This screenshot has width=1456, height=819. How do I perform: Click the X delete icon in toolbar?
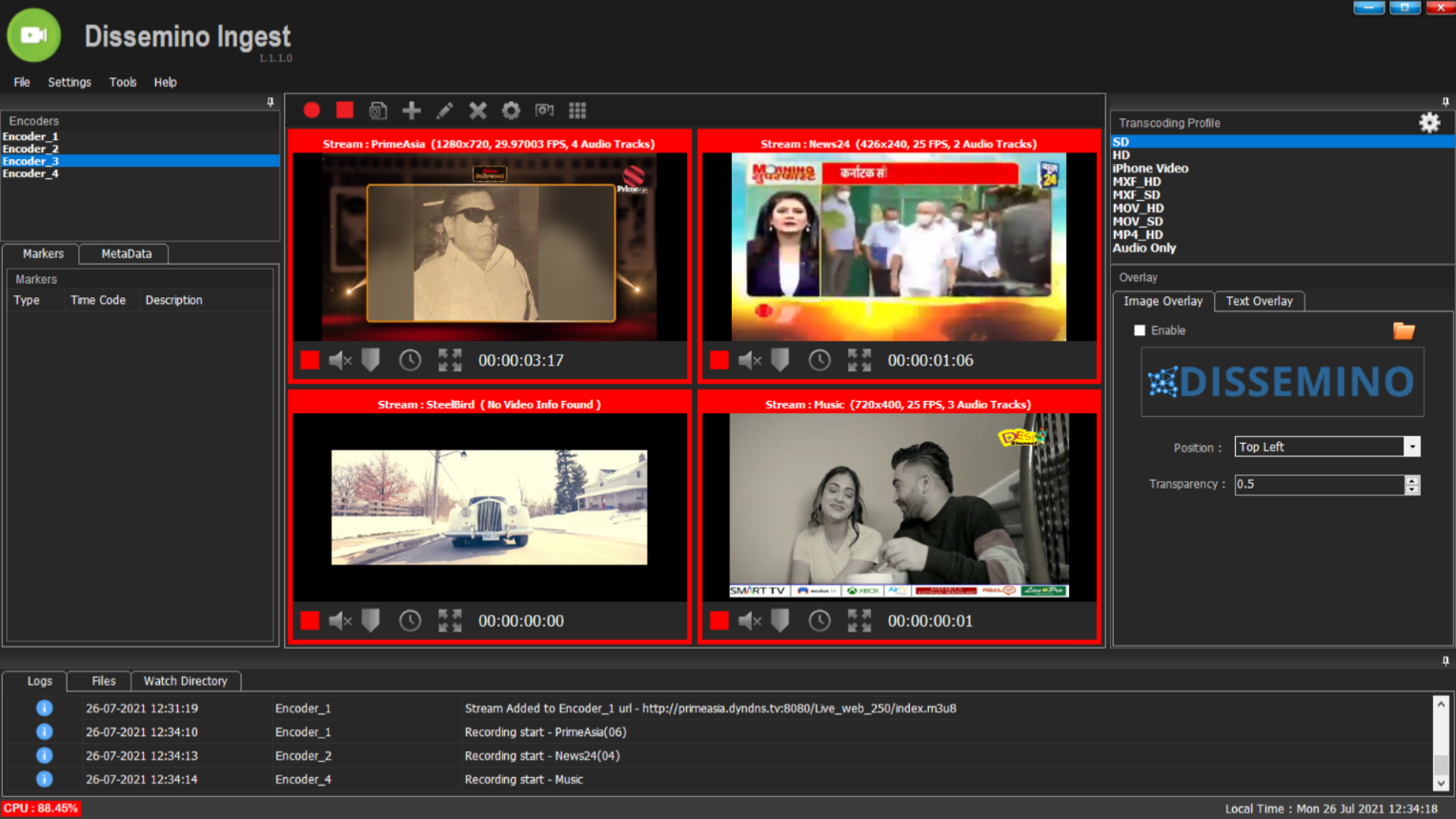pos(477,110)
